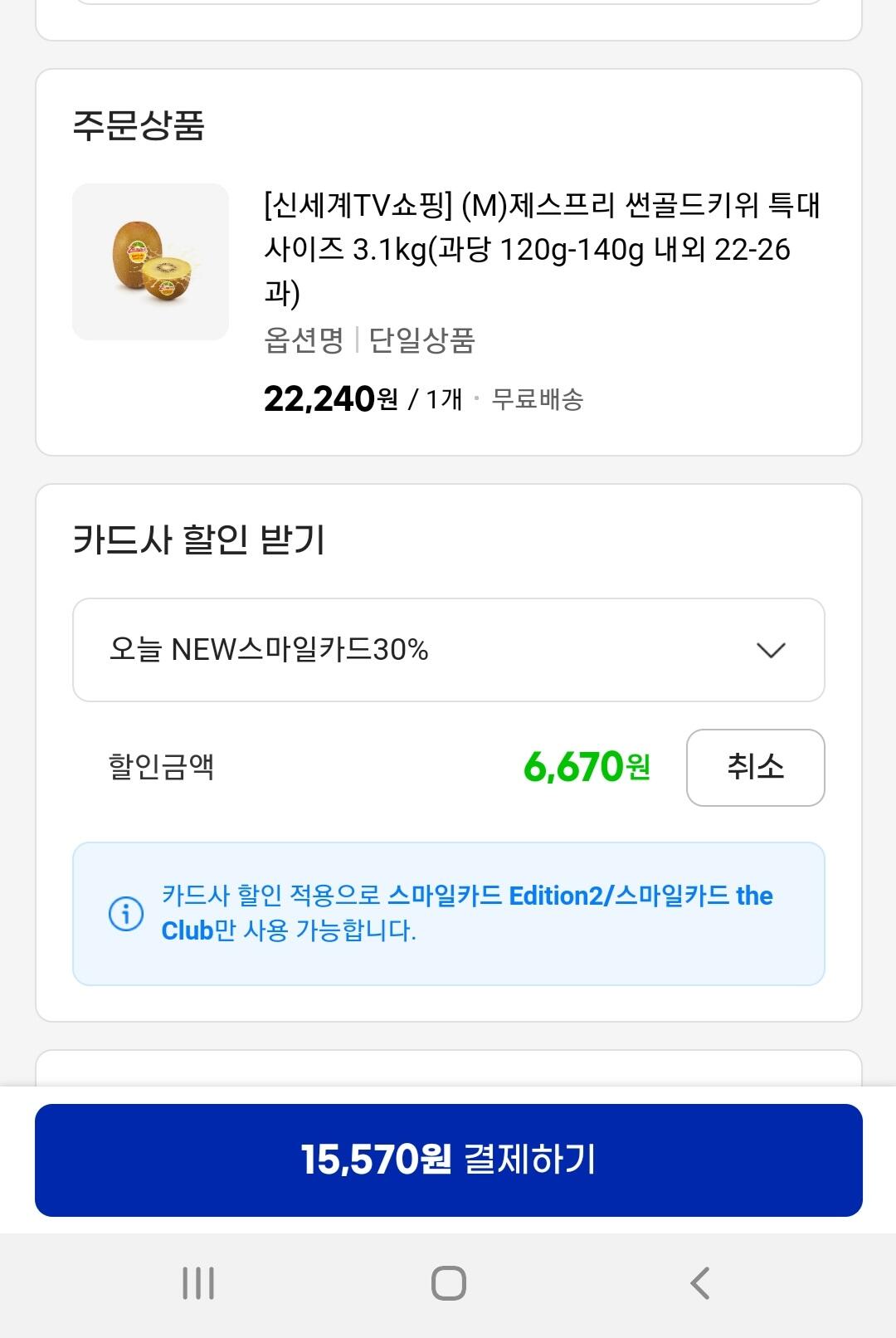The width and height of the screenshot is (896, 1338).
Task: Expand the card discount chevron arrow
Action: click(x=771, y=650)
